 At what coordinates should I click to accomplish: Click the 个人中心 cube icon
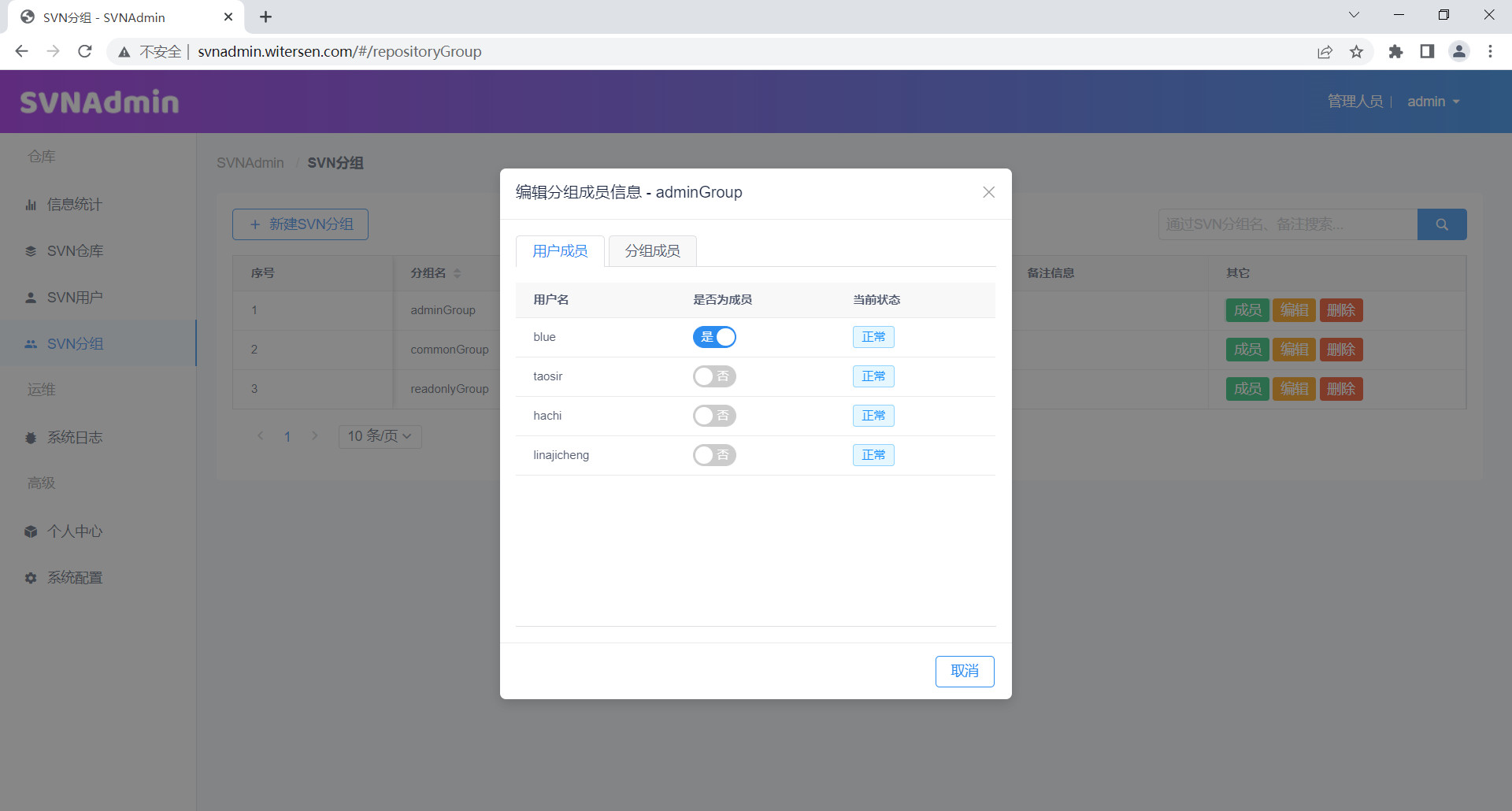31,531
